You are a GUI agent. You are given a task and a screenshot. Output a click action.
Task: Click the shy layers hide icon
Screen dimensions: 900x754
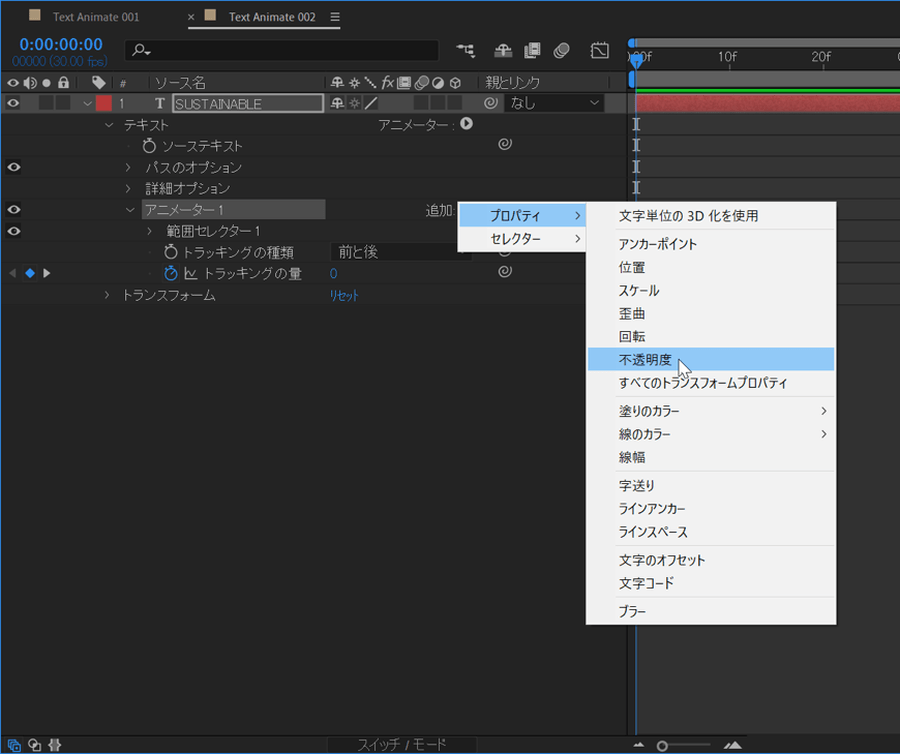502,50
